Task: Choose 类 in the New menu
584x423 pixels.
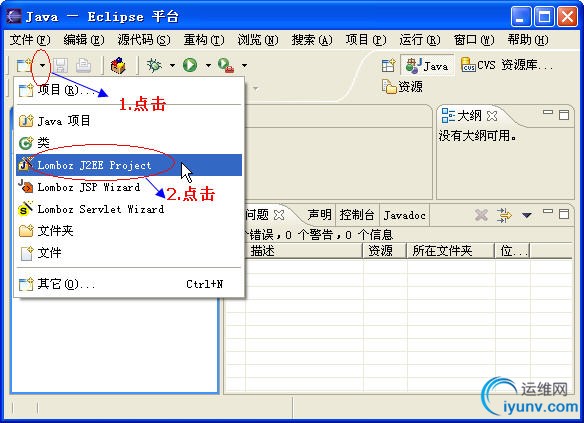Action: point(129,143)
